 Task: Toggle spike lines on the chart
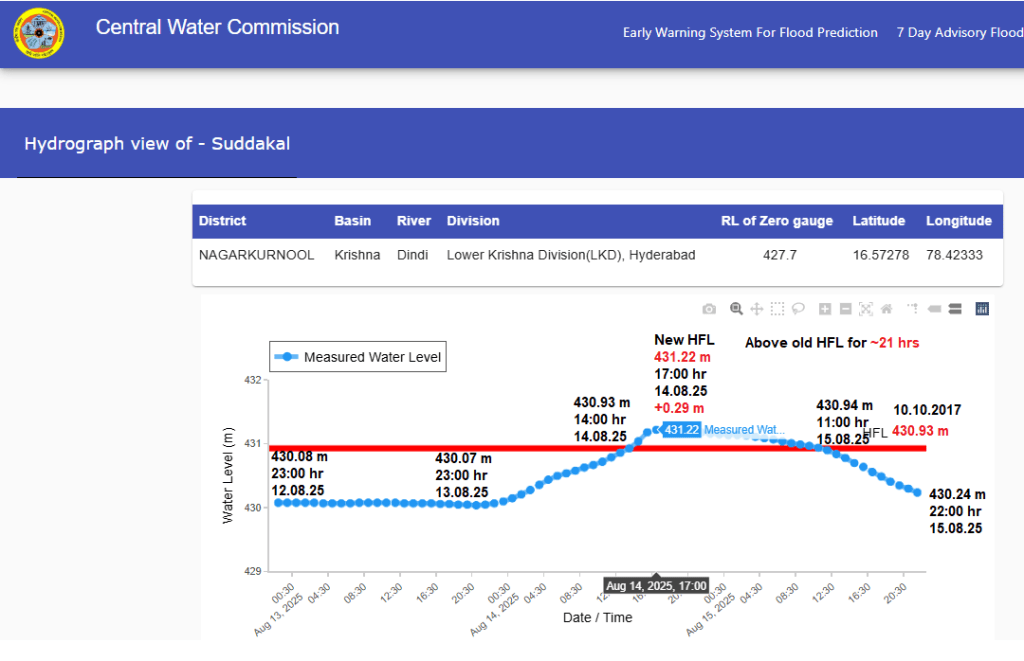point(912,309)
